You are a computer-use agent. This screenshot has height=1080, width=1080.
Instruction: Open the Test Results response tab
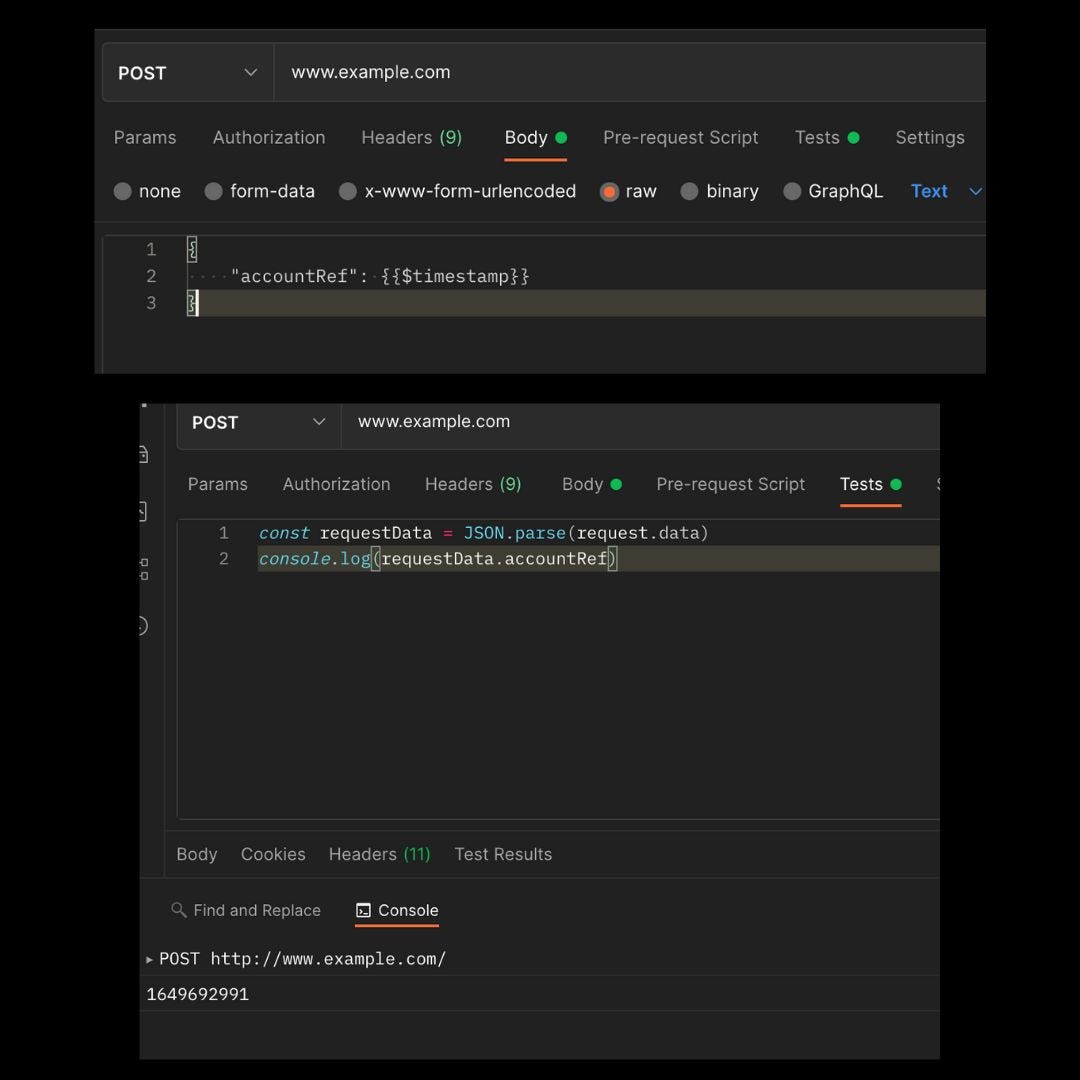(x=502, y=854)
